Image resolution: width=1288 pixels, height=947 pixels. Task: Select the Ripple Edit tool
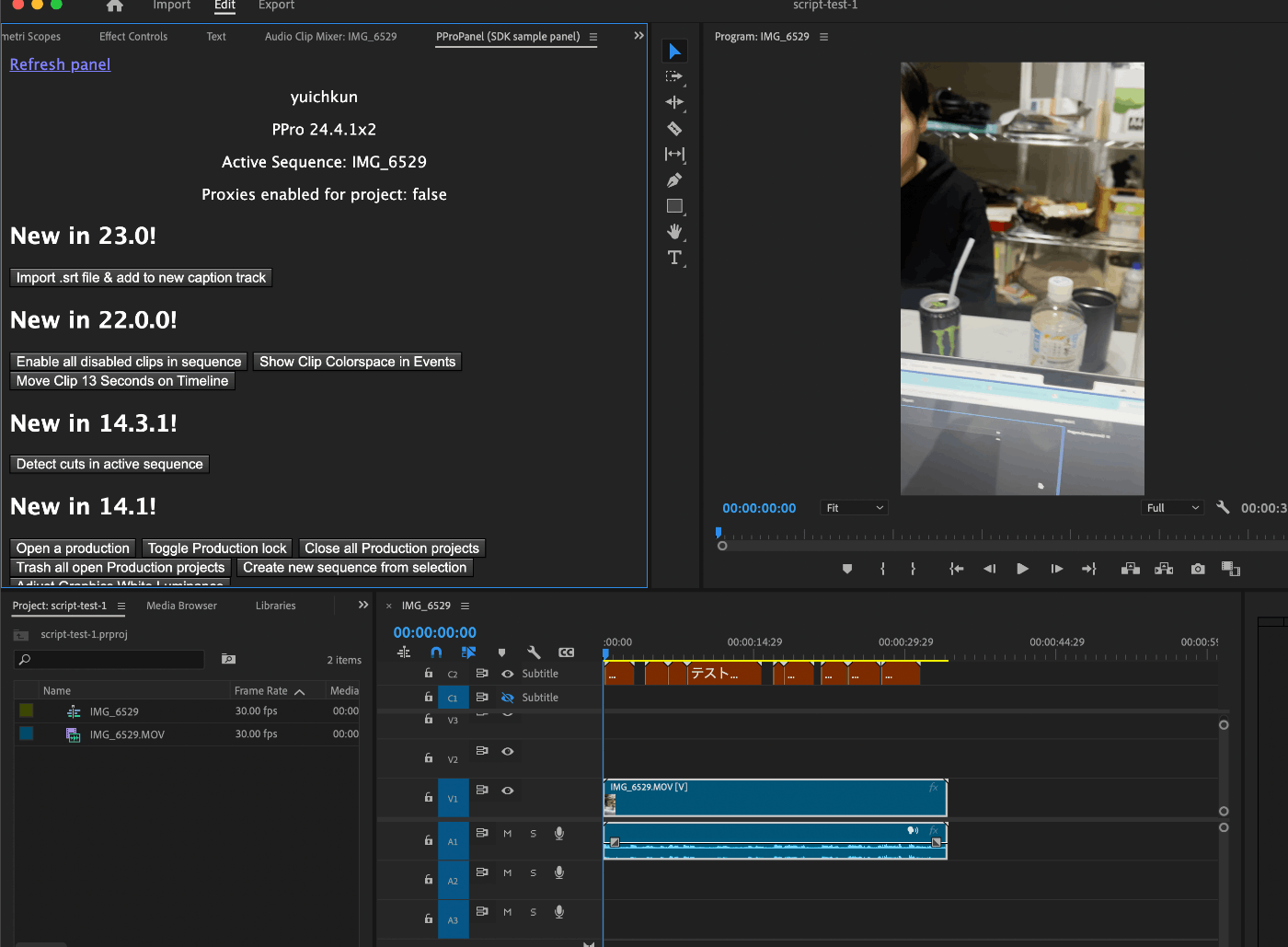674,102
